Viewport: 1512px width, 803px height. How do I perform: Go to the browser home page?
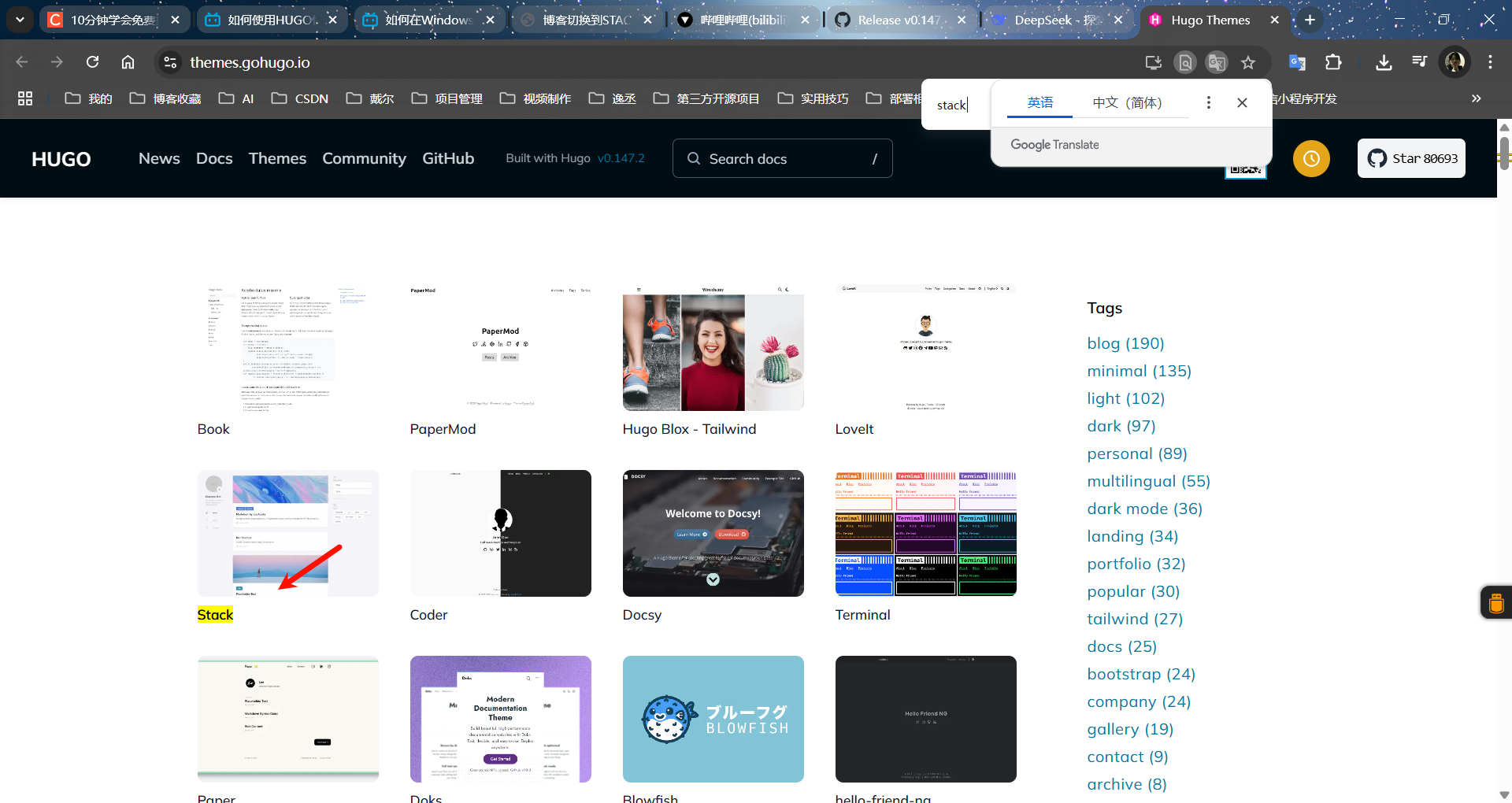(x=128, y=62)
